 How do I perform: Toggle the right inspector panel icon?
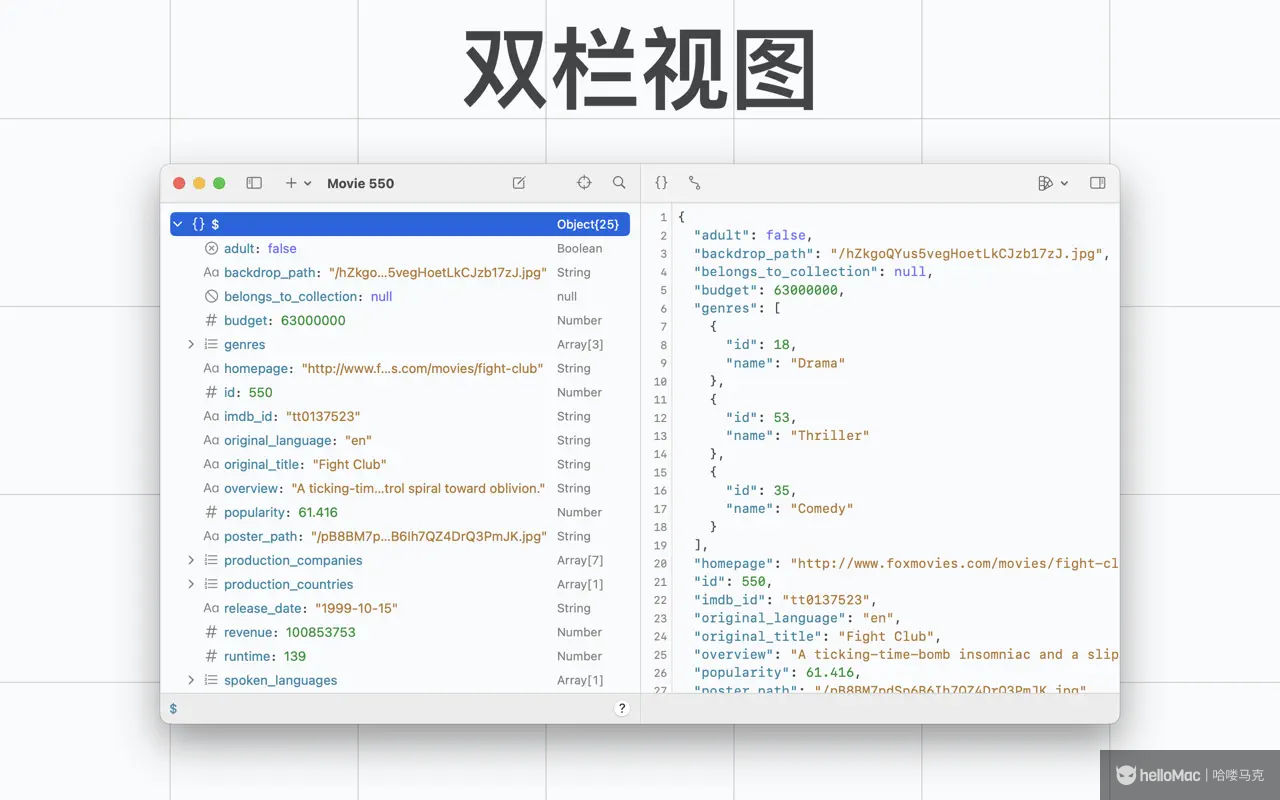tap(1097, 183)
